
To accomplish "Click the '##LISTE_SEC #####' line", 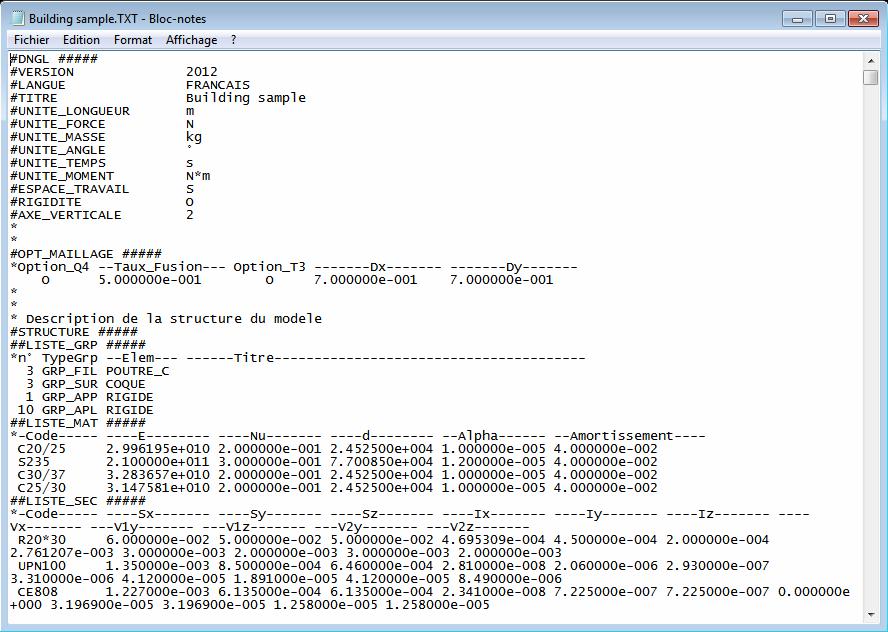I will pyautogui.click(x=78, y=502).
